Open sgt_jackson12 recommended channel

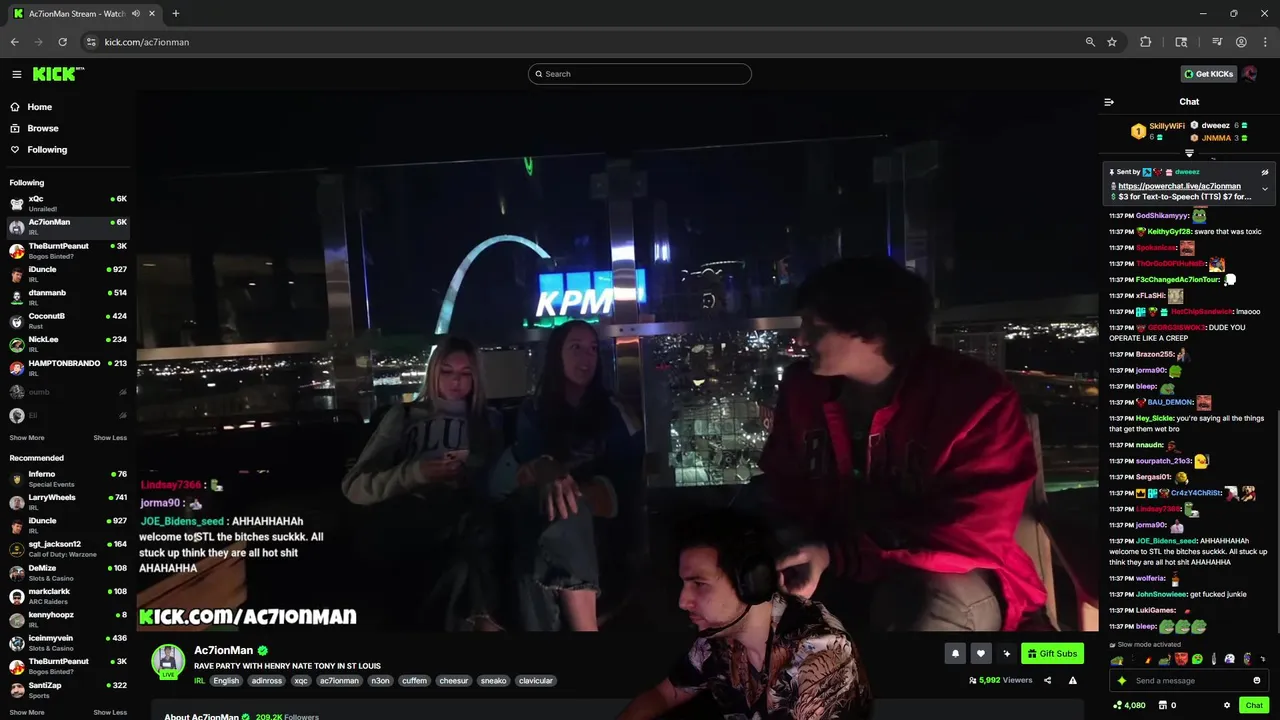point(68,548)
